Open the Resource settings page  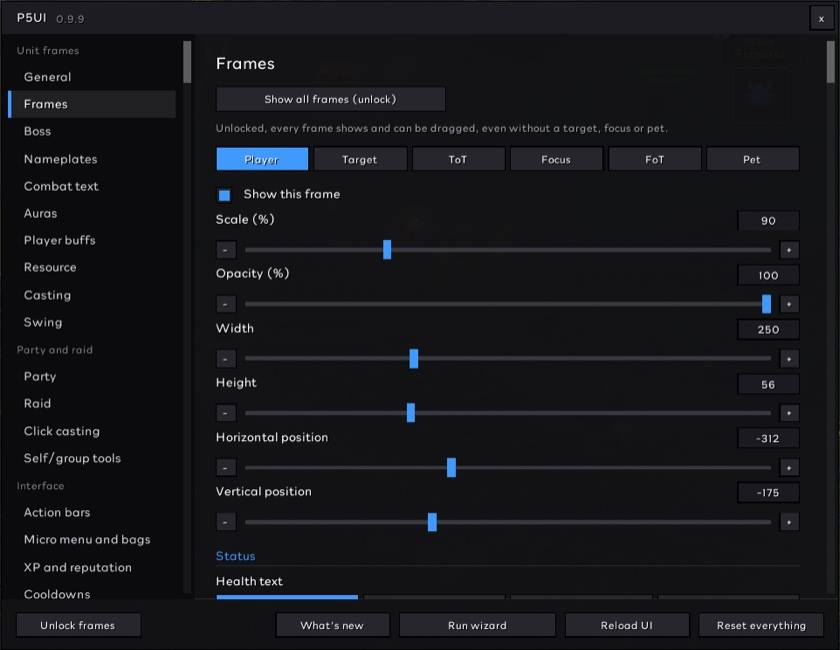(x=92, y=267)
